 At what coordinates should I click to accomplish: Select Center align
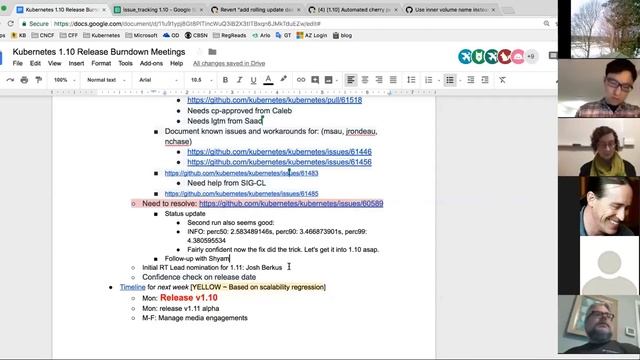point(365,80)
